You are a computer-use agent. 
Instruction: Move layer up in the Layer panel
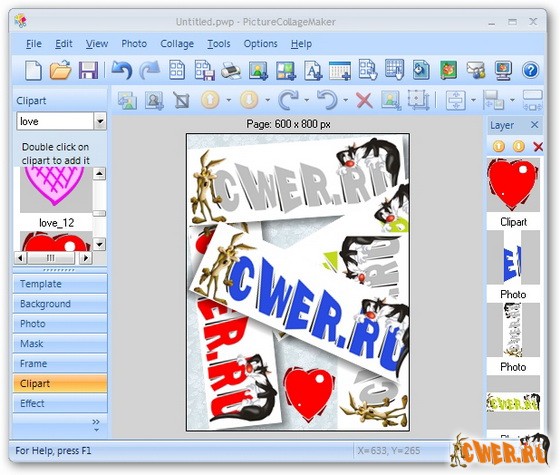click(499, 146)
